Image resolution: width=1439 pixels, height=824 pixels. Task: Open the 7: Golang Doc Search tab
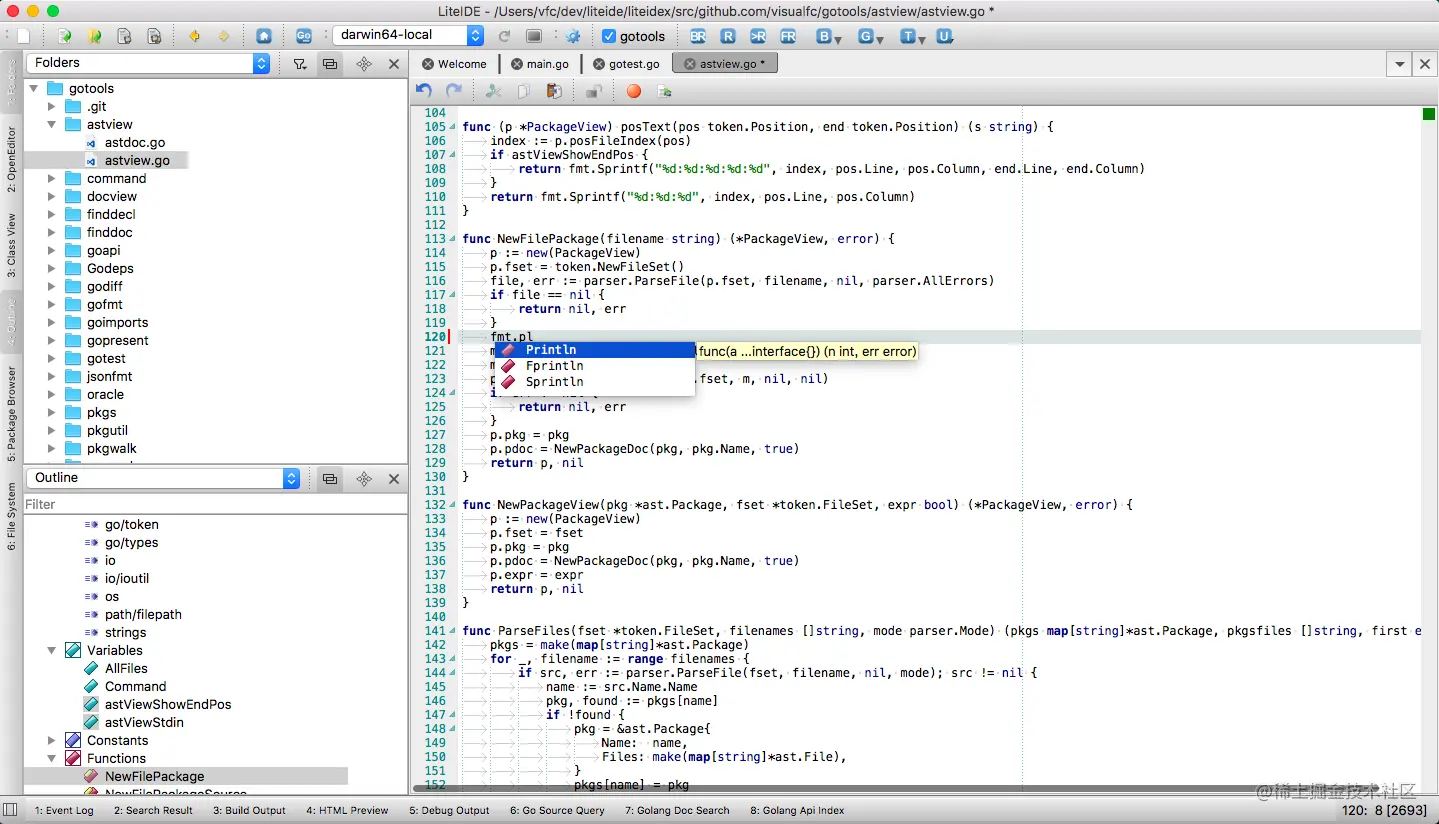point(677,810)
